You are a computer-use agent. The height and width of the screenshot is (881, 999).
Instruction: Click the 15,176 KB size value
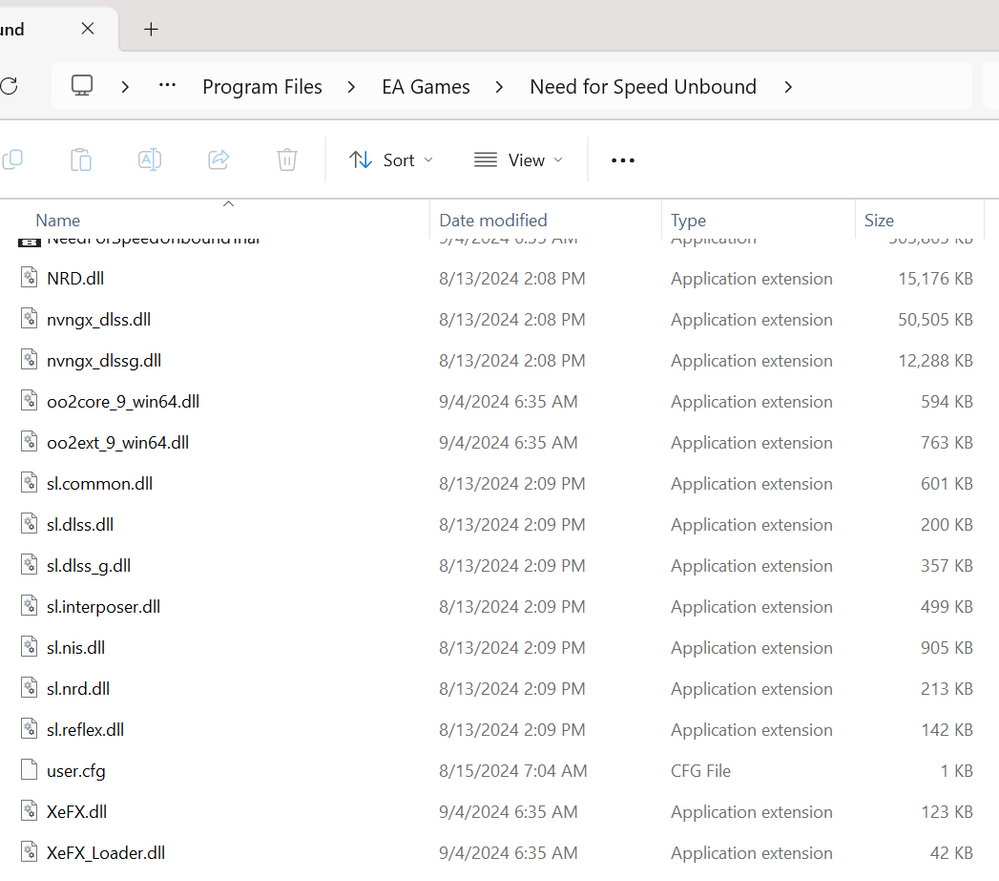coord(935,278)
